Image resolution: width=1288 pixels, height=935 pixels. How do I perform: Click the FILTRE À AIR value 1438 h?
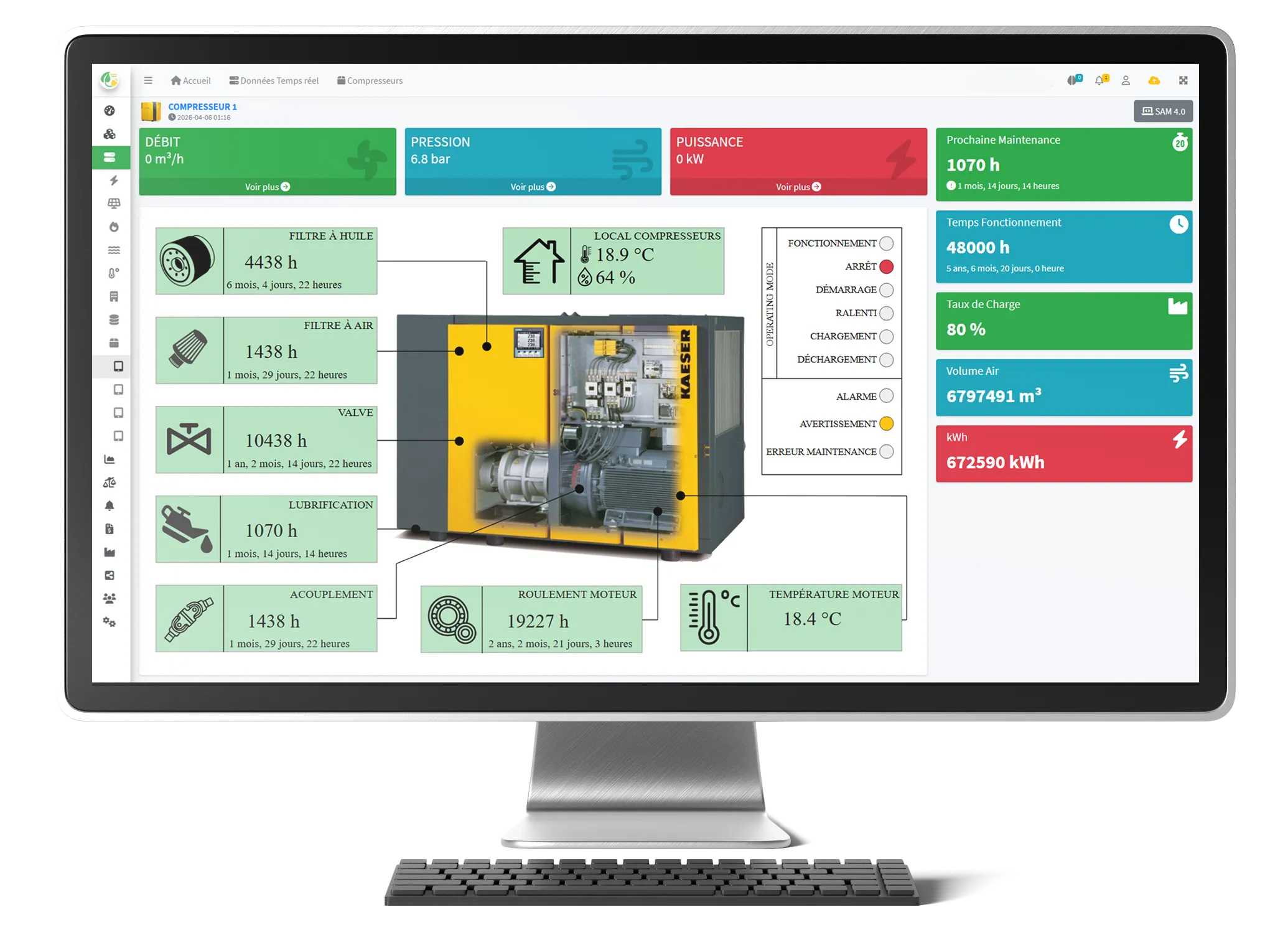point(271,352)
